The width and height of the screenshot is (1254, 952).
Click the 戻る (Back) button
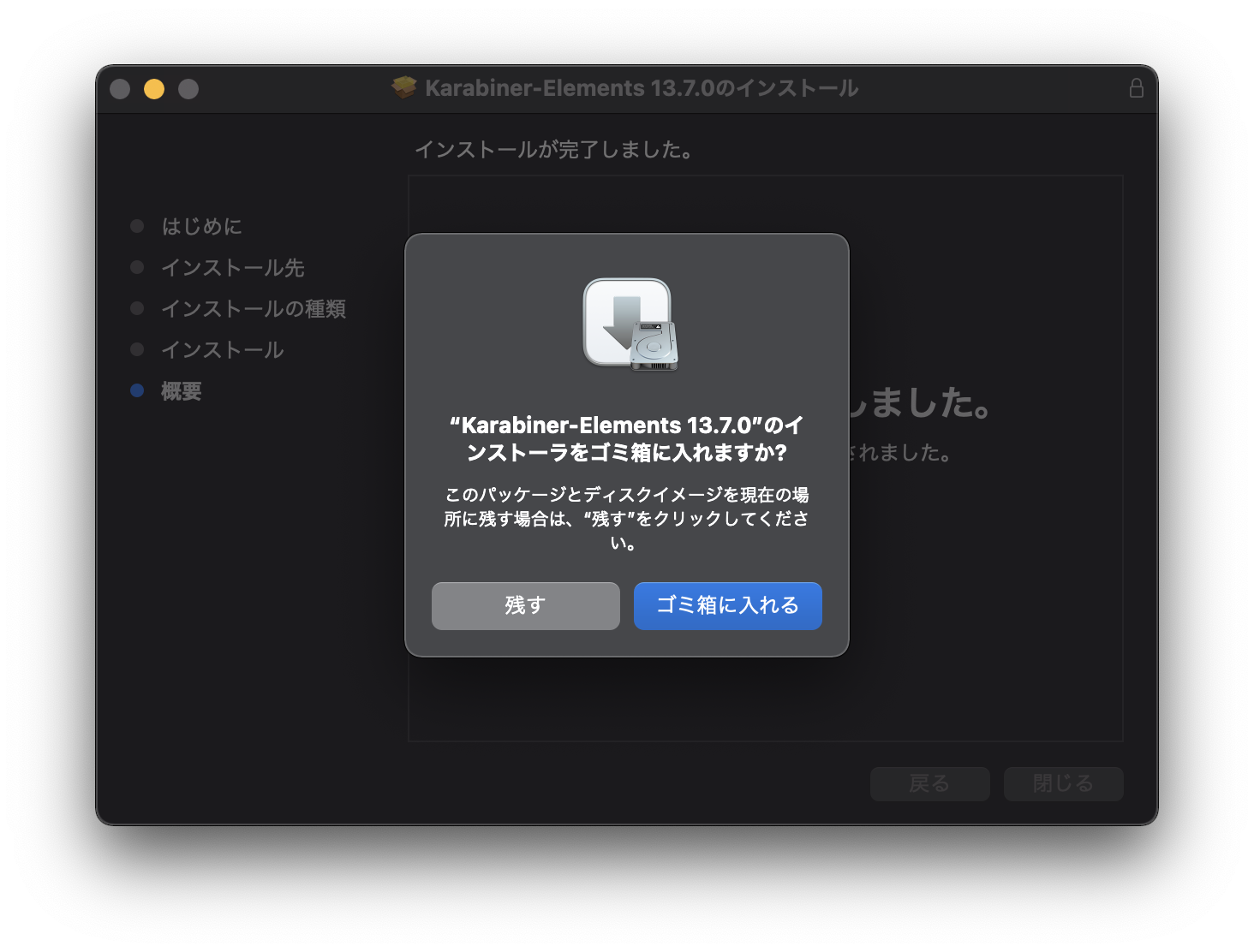coord(929,783)
